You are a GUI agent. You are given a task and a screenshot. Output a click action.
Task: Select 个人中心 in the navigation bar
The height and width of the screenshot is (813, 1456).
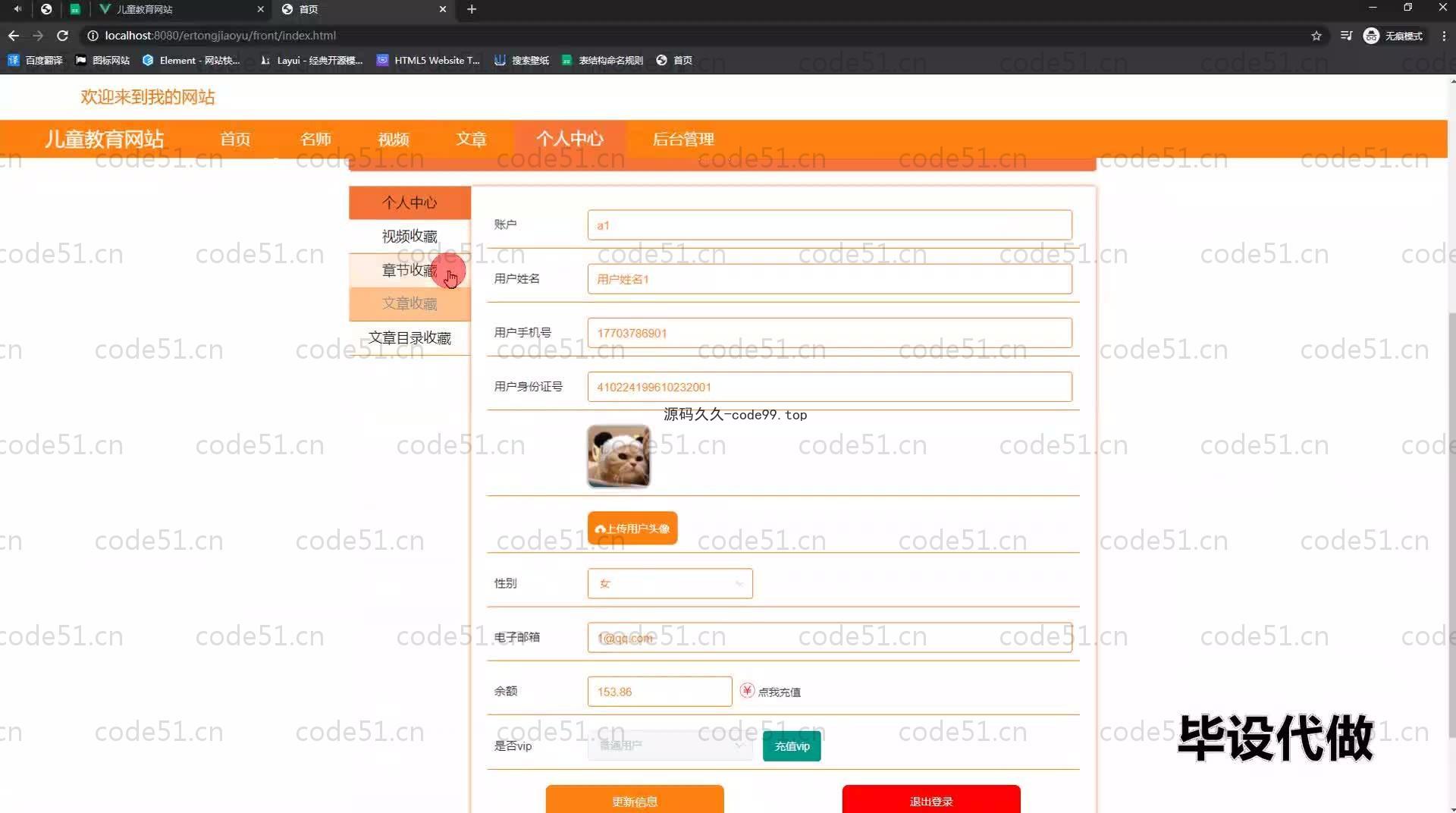click(x=570, y=139)
